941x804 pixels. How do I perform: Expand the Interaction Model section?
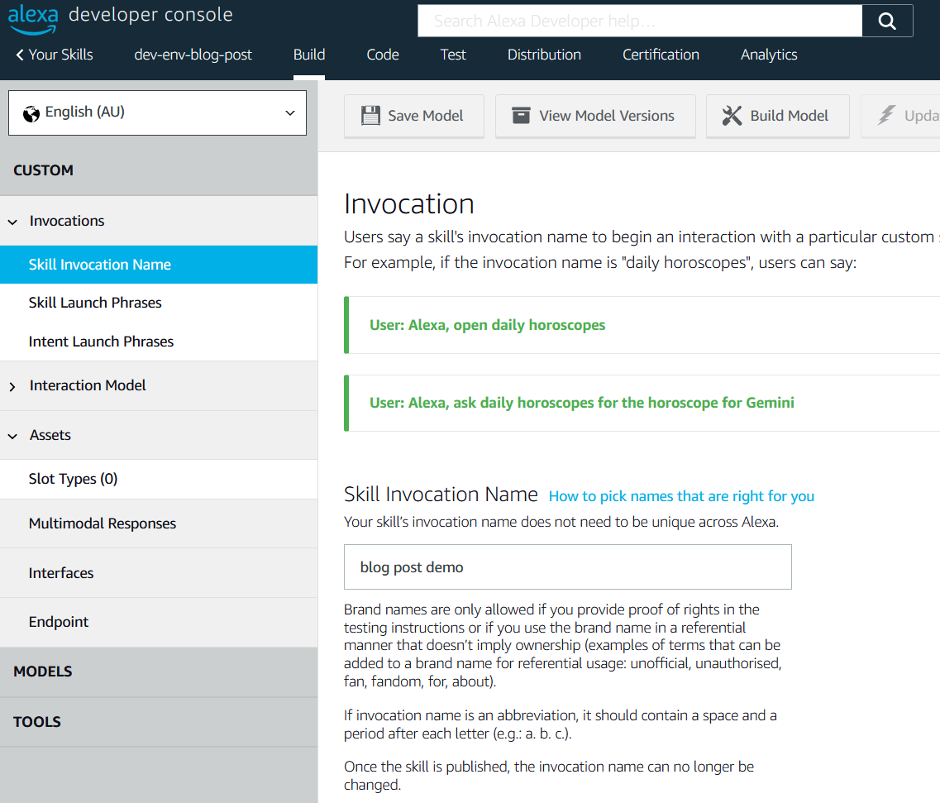click(x=12, y=385)
